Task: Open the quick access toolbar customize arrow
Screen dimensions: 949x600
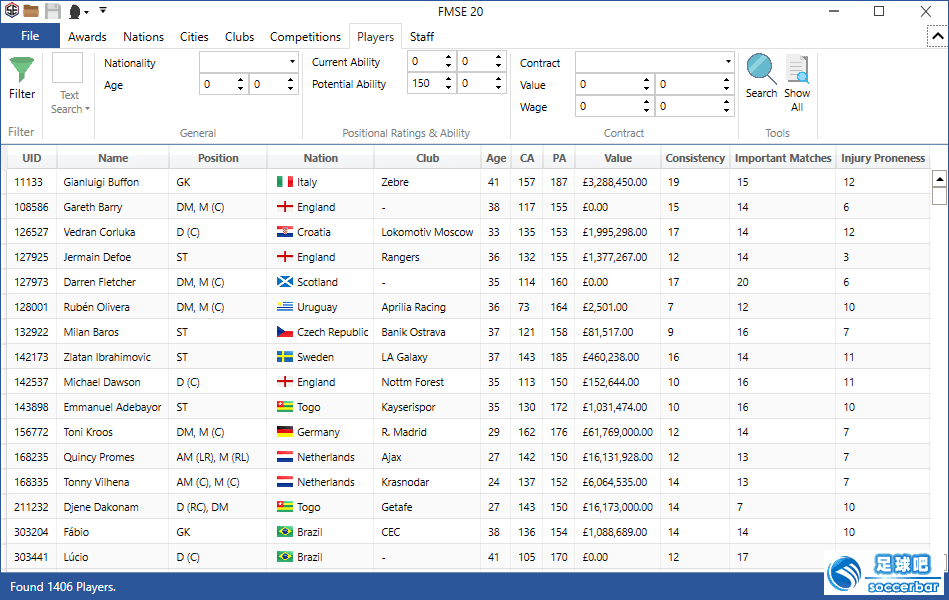Action: [x=103, y=11]
